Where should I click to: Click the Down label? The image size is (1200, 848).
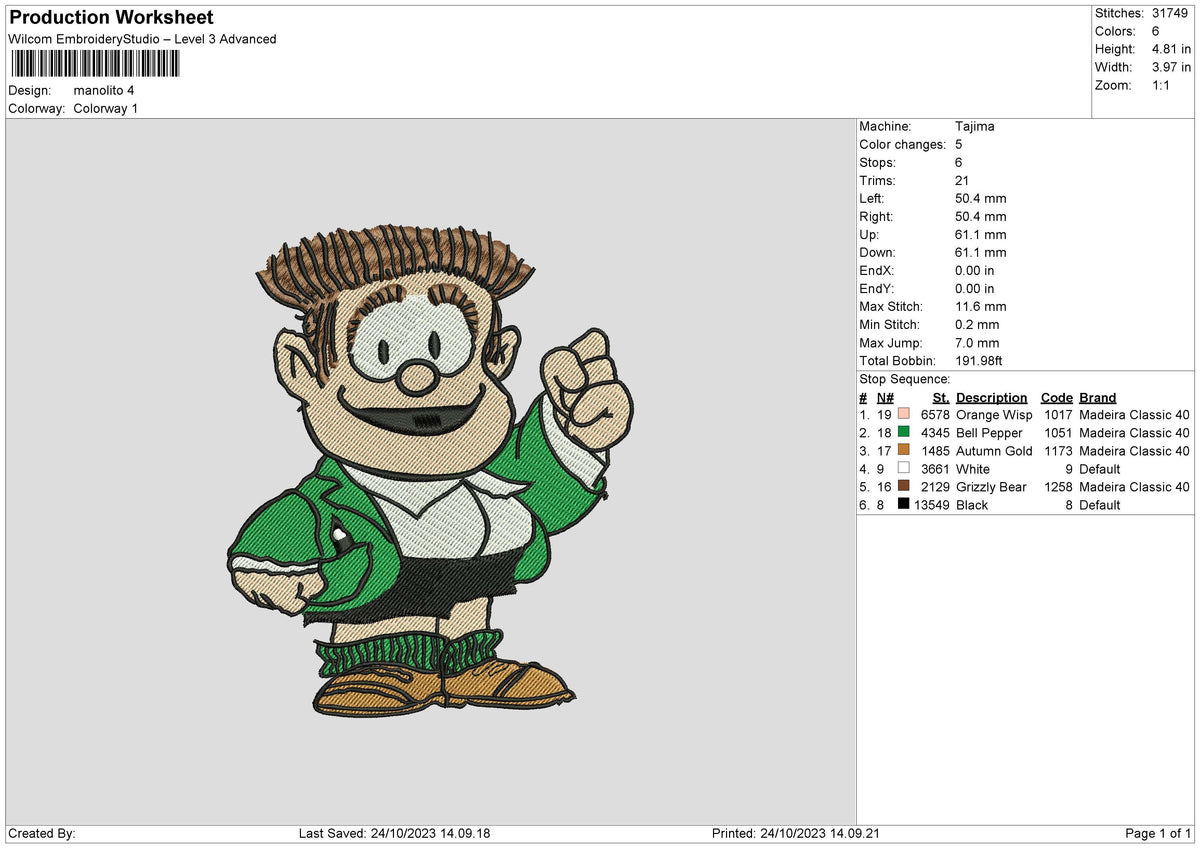pyautogui.click(x=878, y=252)
